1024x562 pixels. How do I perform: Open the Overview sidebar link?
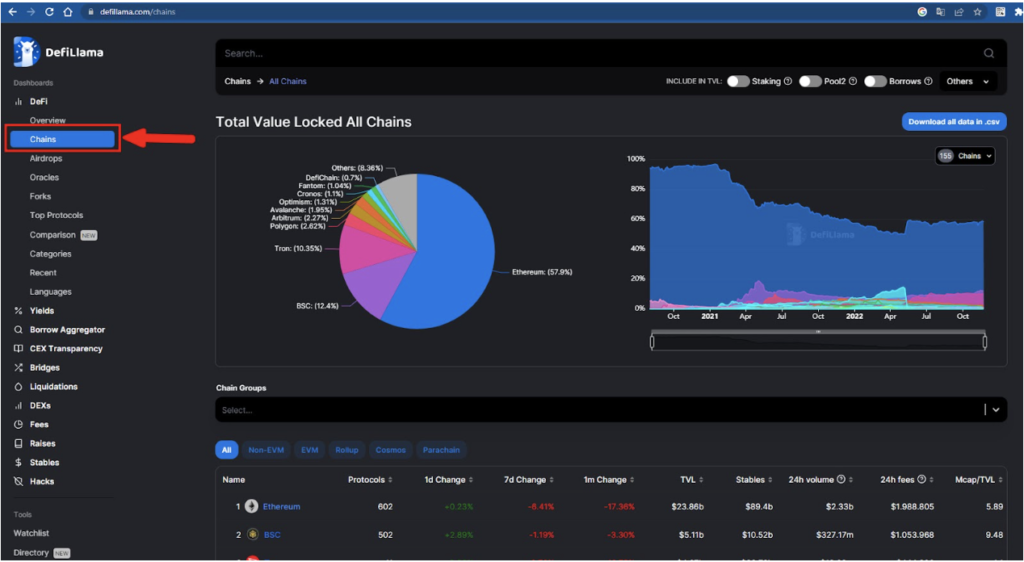pyautogui.click(x=48, y=121)
